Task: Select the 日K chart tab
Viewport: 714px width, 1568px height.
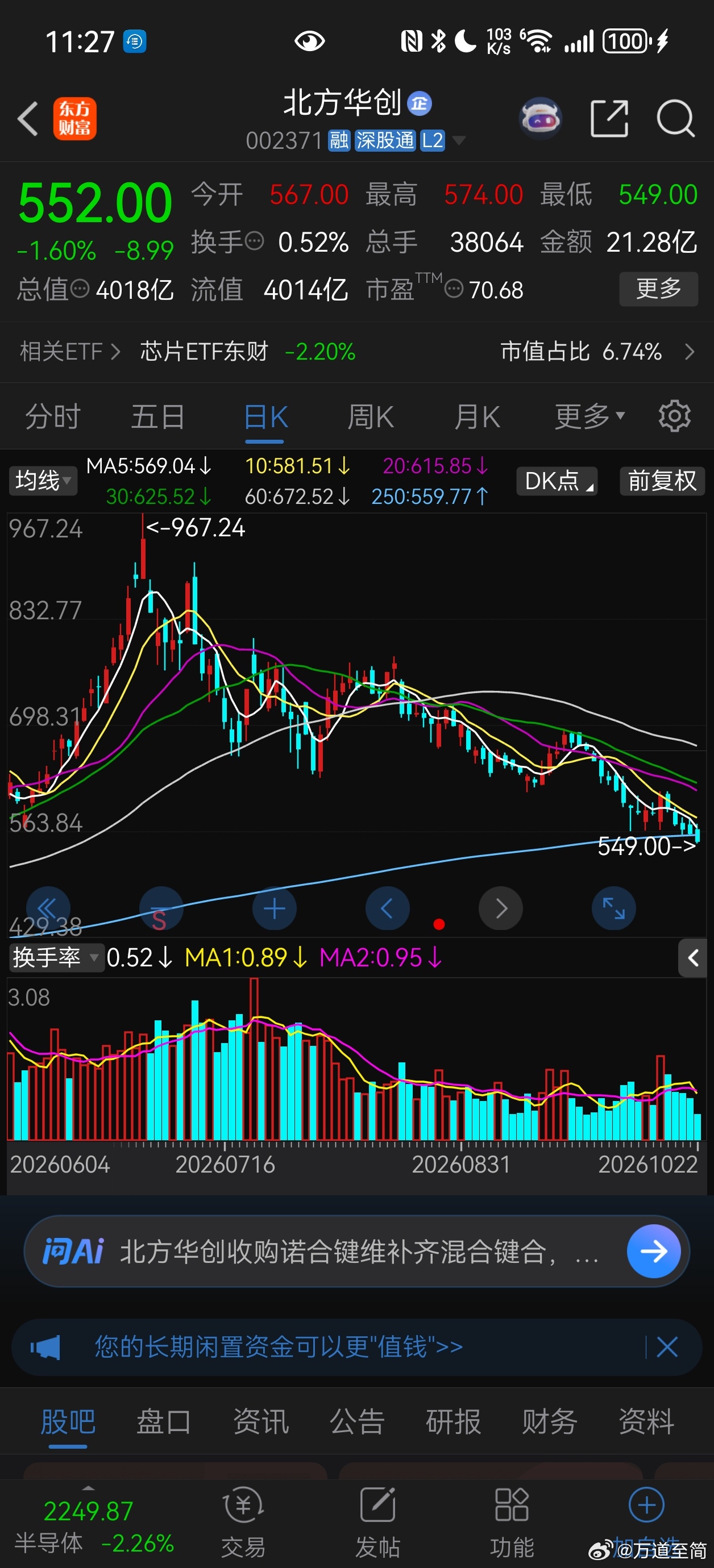Action: coord(265,418)
